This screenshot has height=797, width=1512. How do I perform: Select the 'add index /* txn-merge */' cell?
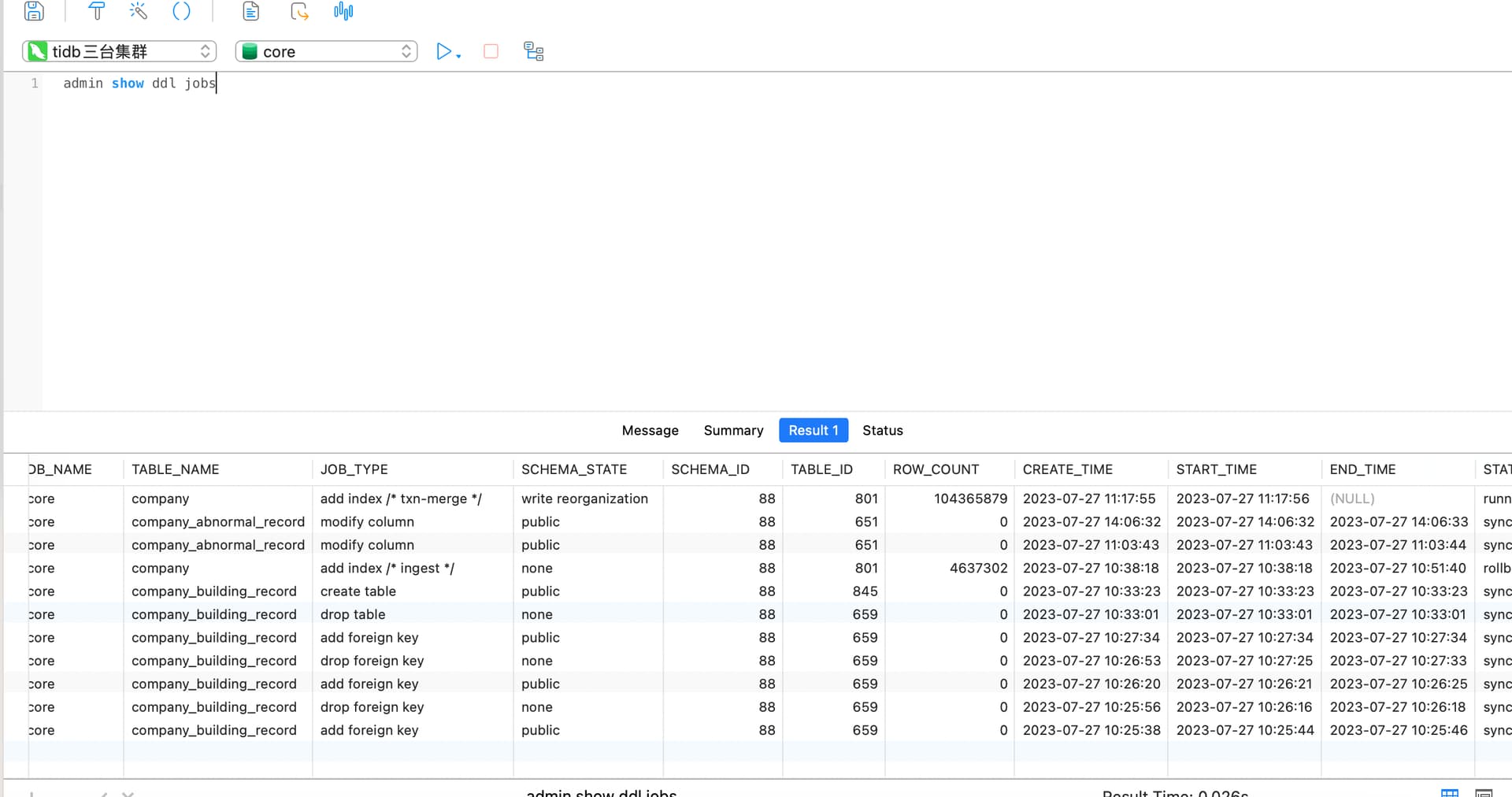pyautogui.click(x=413, y=499)
